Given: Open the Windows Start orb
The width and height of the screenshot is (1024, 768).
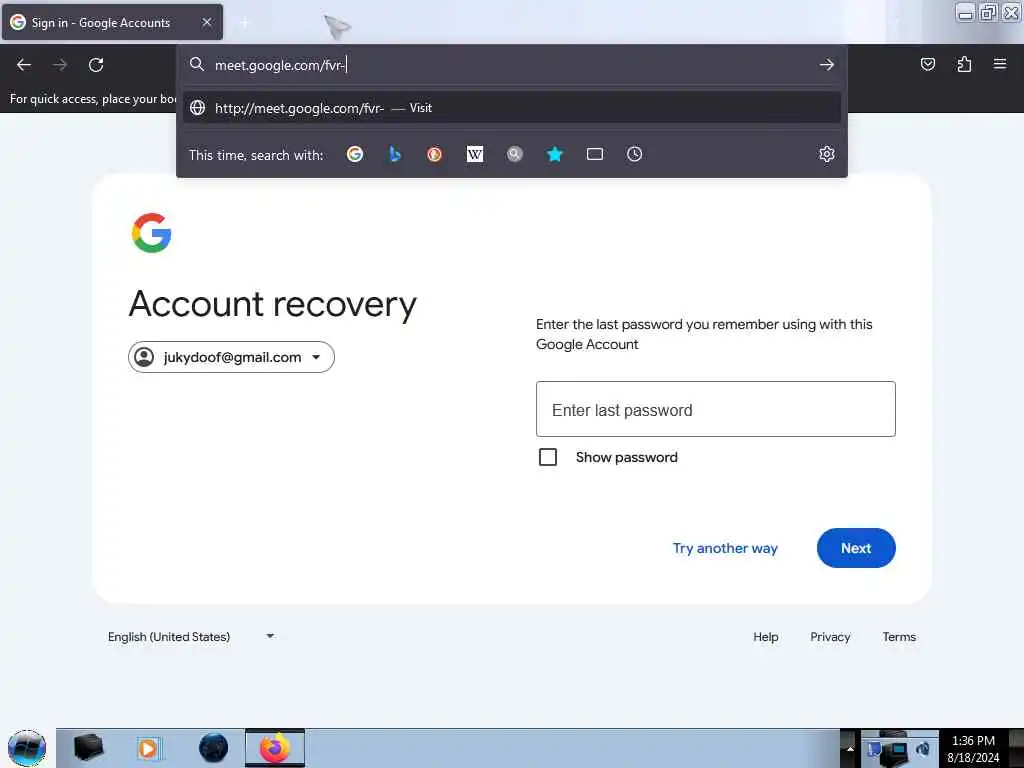Looking at the screenshot, I should click(27, 748).
